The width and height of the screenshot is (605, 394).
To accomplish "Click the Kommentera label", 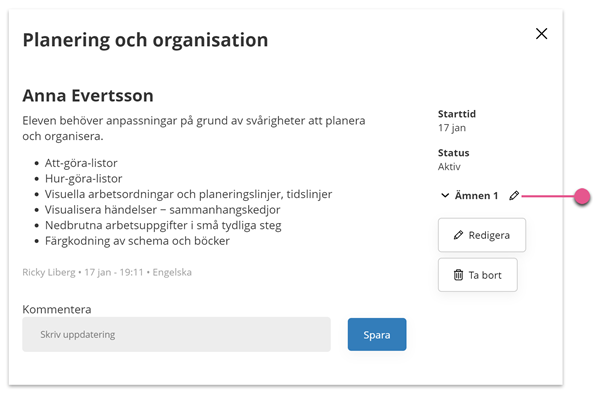I will [x=57, y=309].
